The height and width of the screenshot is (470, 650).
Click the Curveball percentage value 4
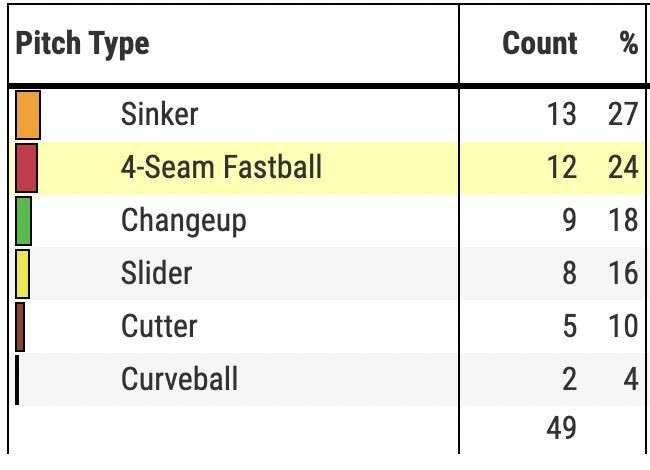click(631, 379)
